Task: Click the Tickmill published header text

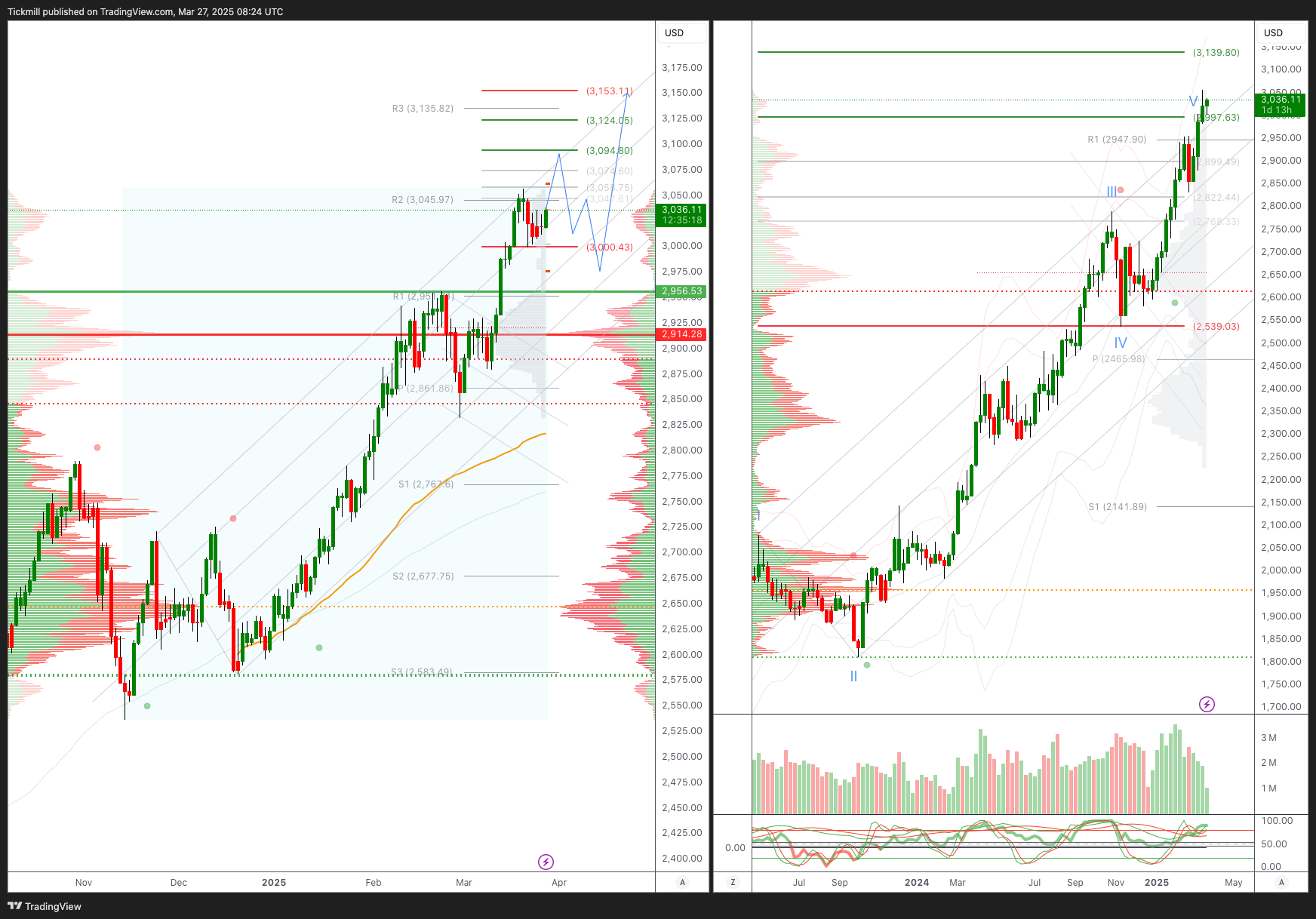Action: pos(146,12)
